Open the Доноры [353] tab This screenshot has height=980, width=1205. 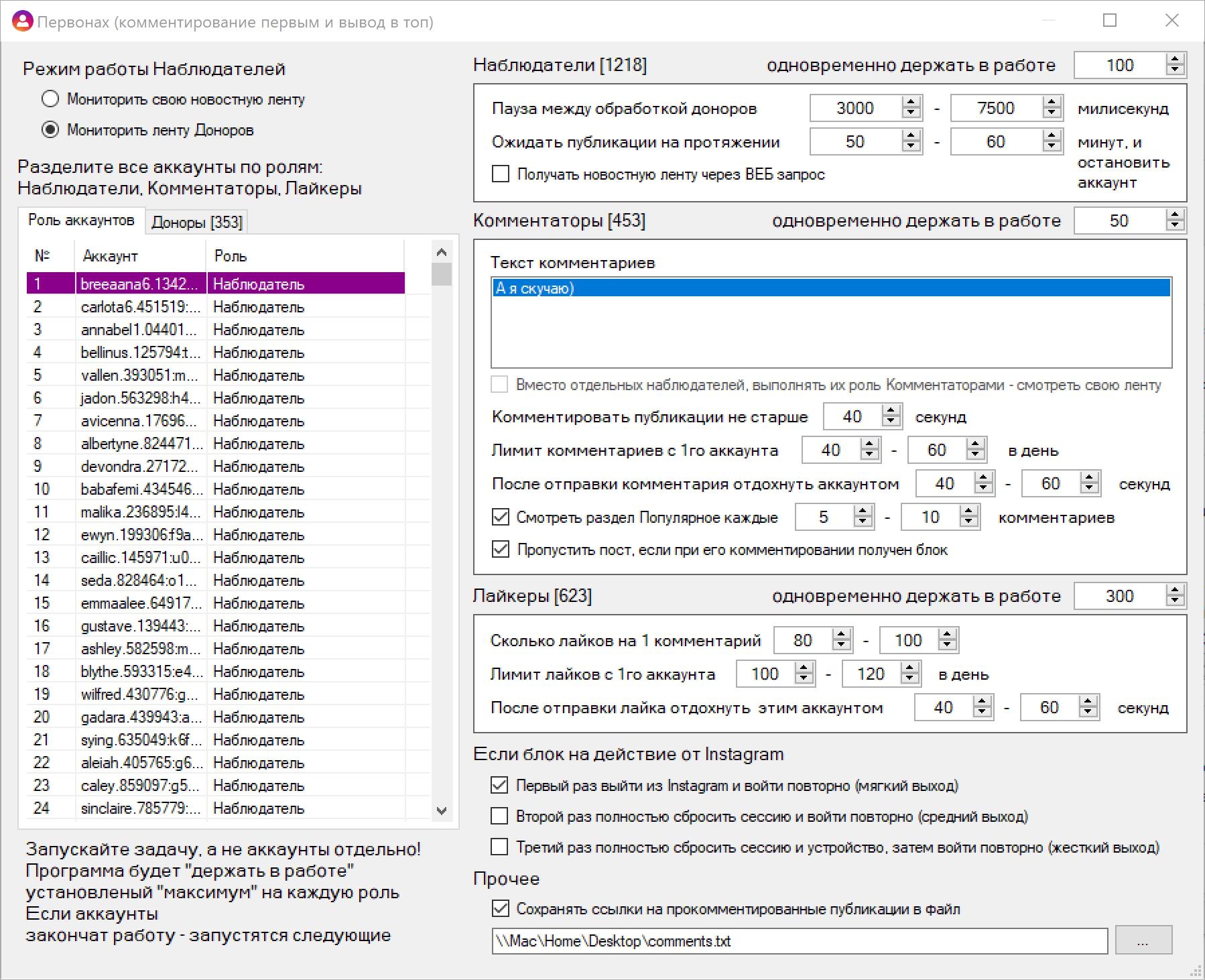click(x=196, y=222)
